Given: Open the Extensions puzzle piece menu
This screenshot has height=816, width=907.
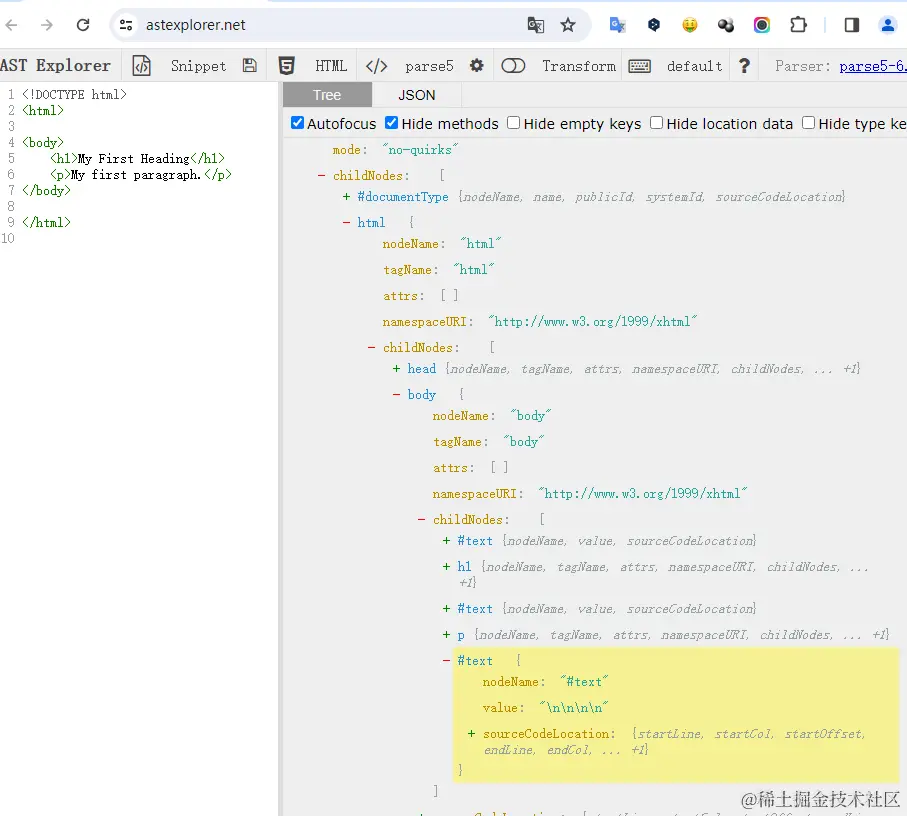Looking at the screenshot, I should (x=798, y=25).
